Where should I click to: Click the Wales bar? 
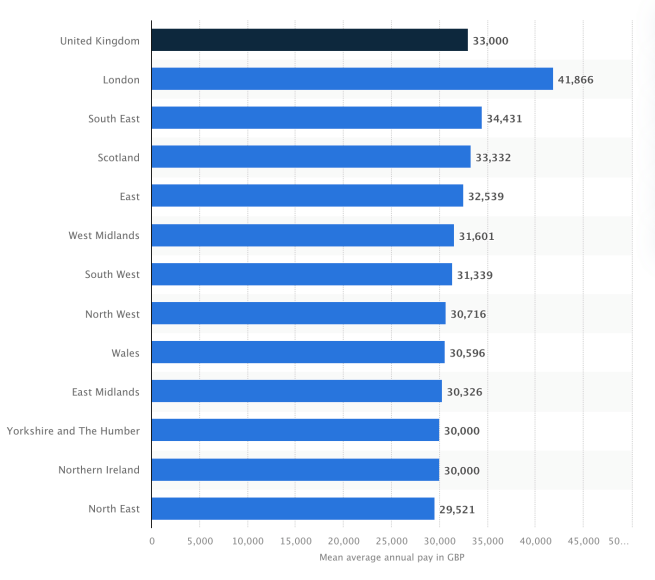[298, 352]
